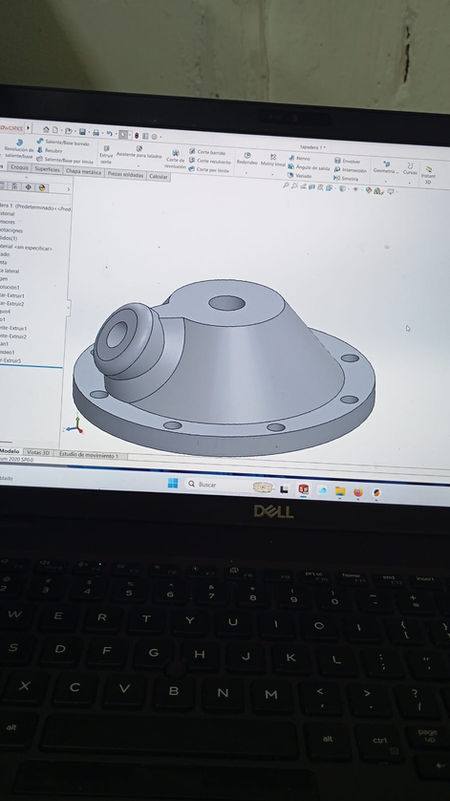The width and height of the screenshot is (450, 801).
Task: Open the display style cube in view toolbar
Action: point(342,189)
